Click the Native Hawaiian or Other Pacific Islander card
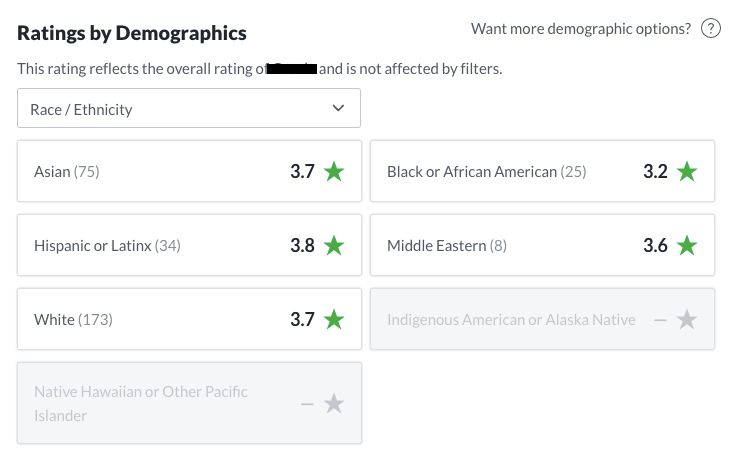 [x=189, y=403]
